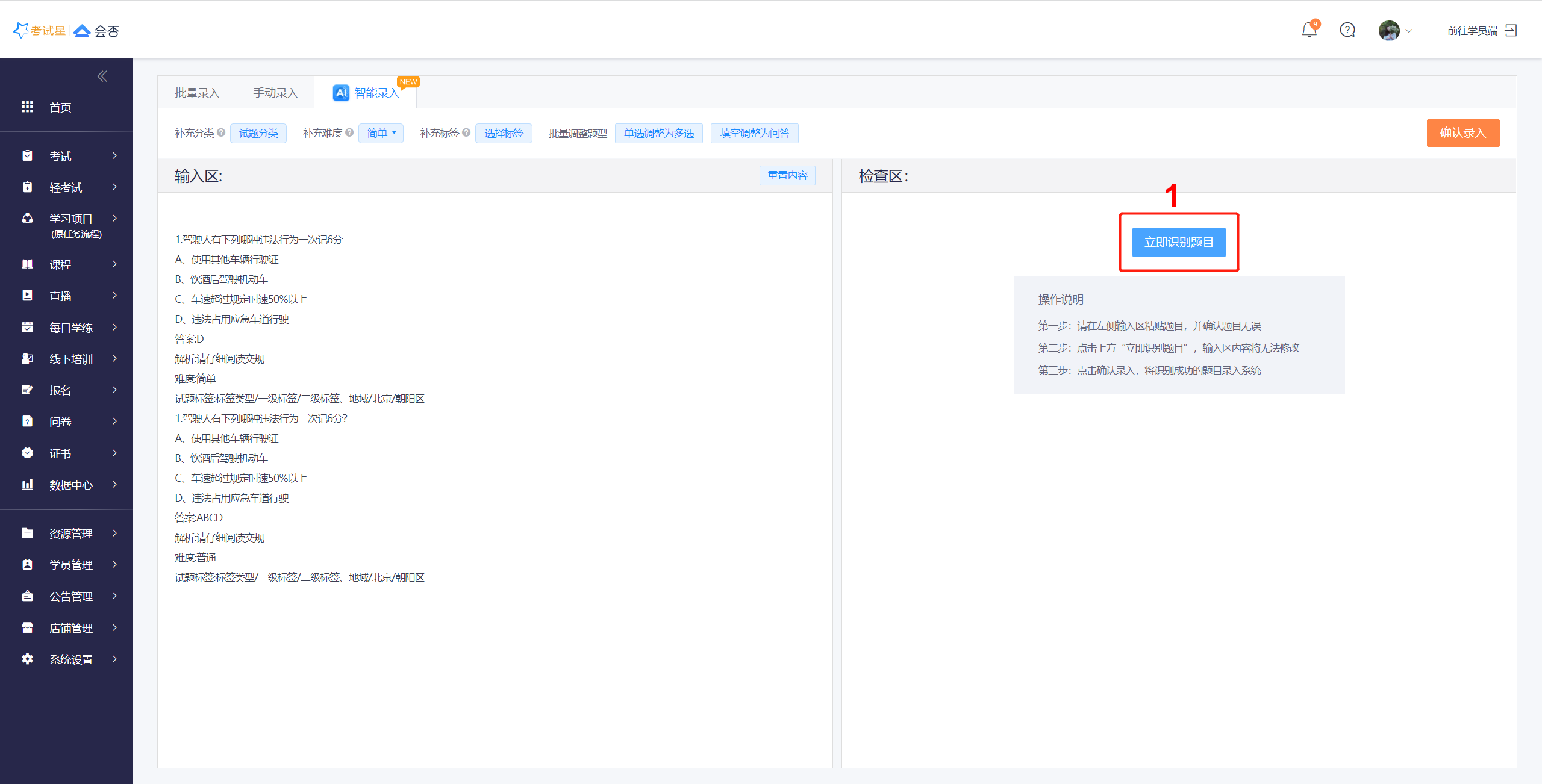Open the notification bell icon
The height and width of the screenshot is (784, 1542).
[1309, 30]
